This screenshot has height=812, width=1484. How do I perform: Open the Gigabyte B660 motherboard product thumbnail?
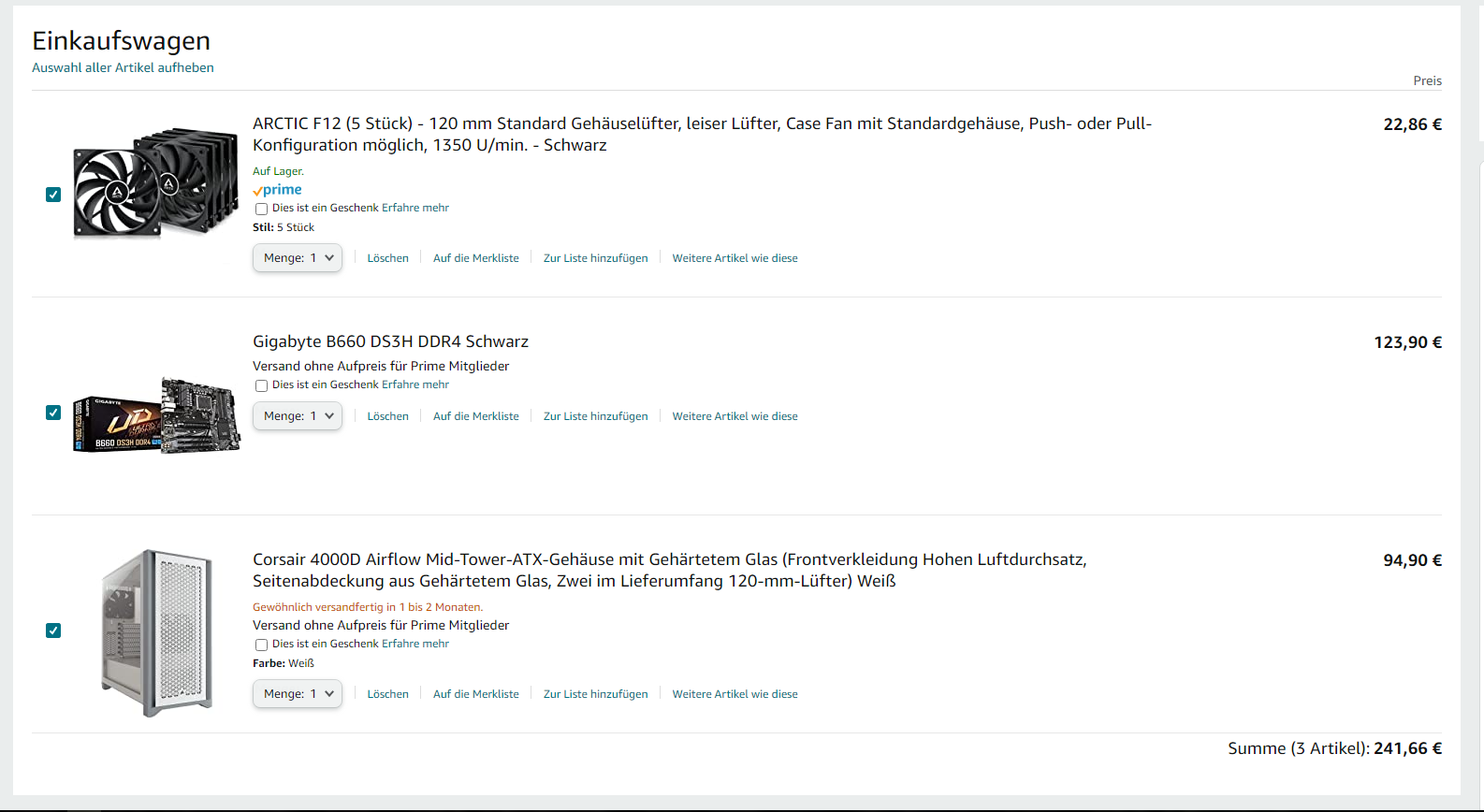tap(156, 414)
